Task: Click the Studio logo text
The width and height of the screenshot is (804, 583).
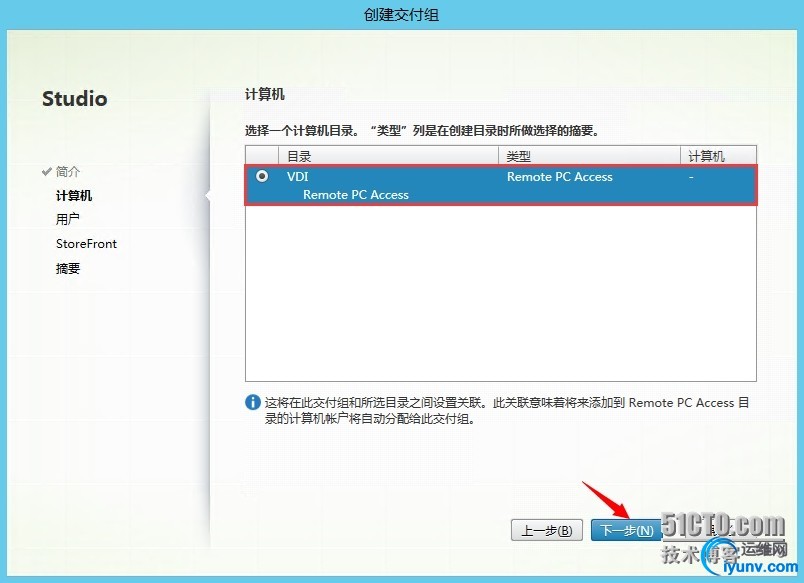Action: coord(75,98)
